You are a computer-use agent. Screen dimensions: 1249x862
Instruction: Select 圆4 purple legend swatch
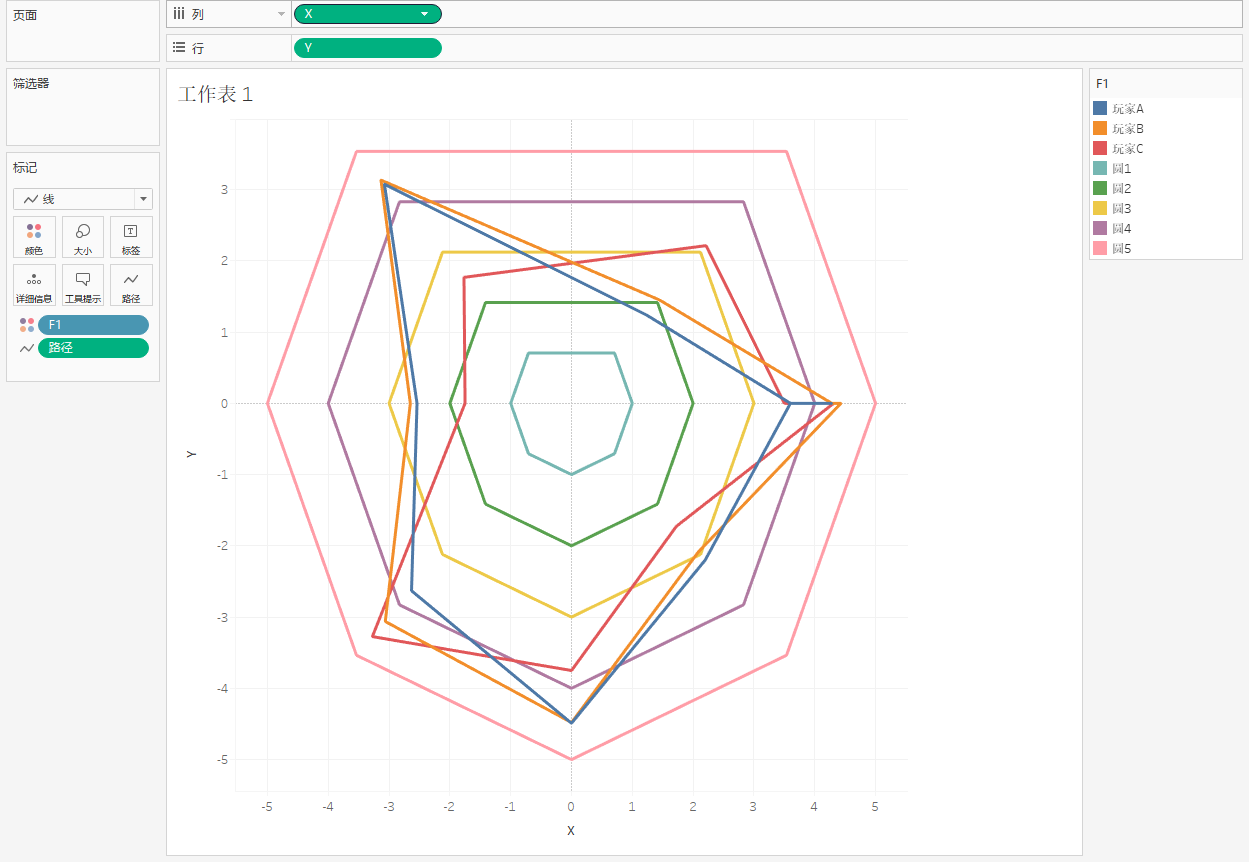[x=1100, y=228]
